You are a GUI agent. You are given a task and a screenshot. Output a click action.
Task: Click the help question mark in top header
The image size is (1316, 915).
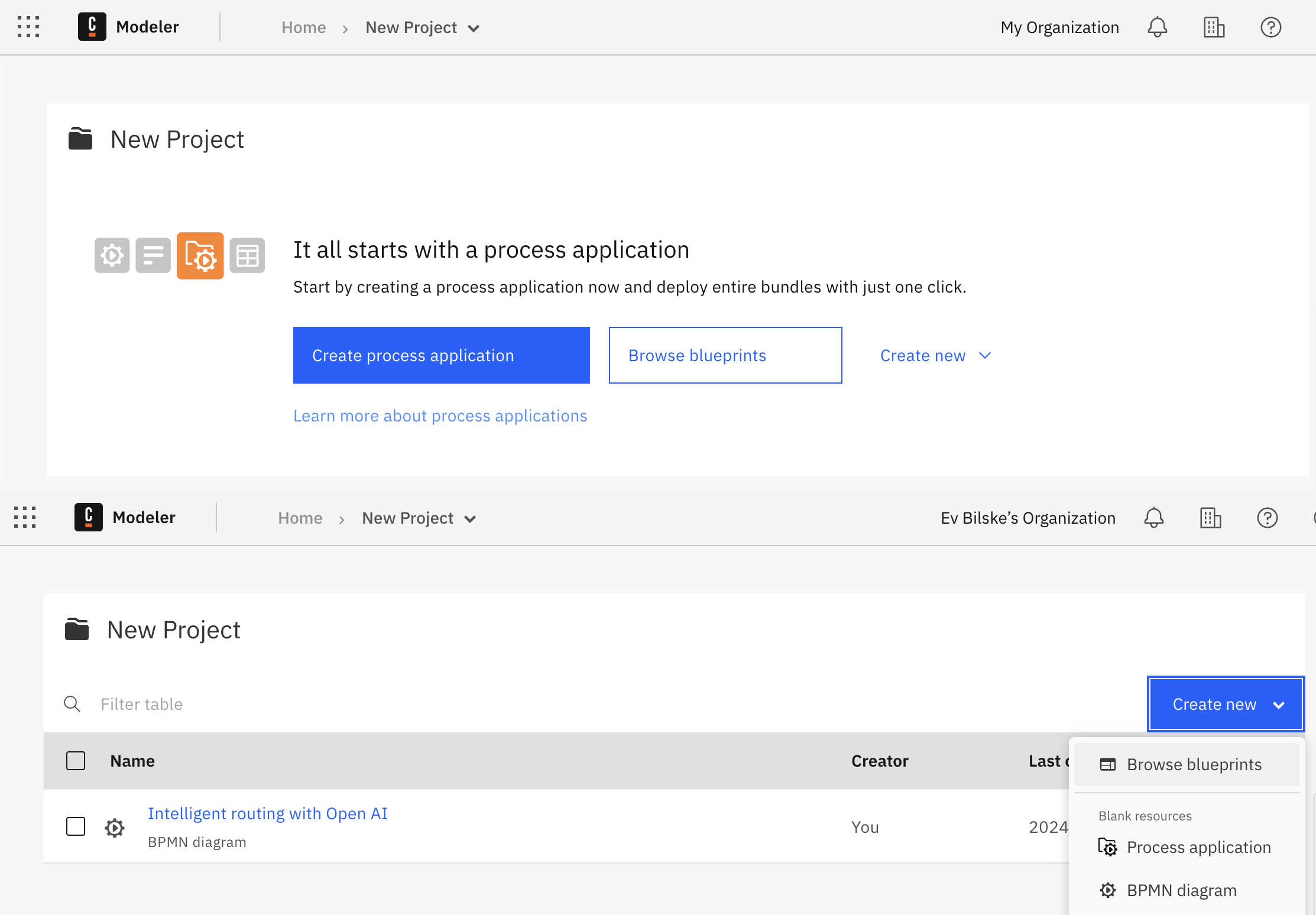point(1270,27)
